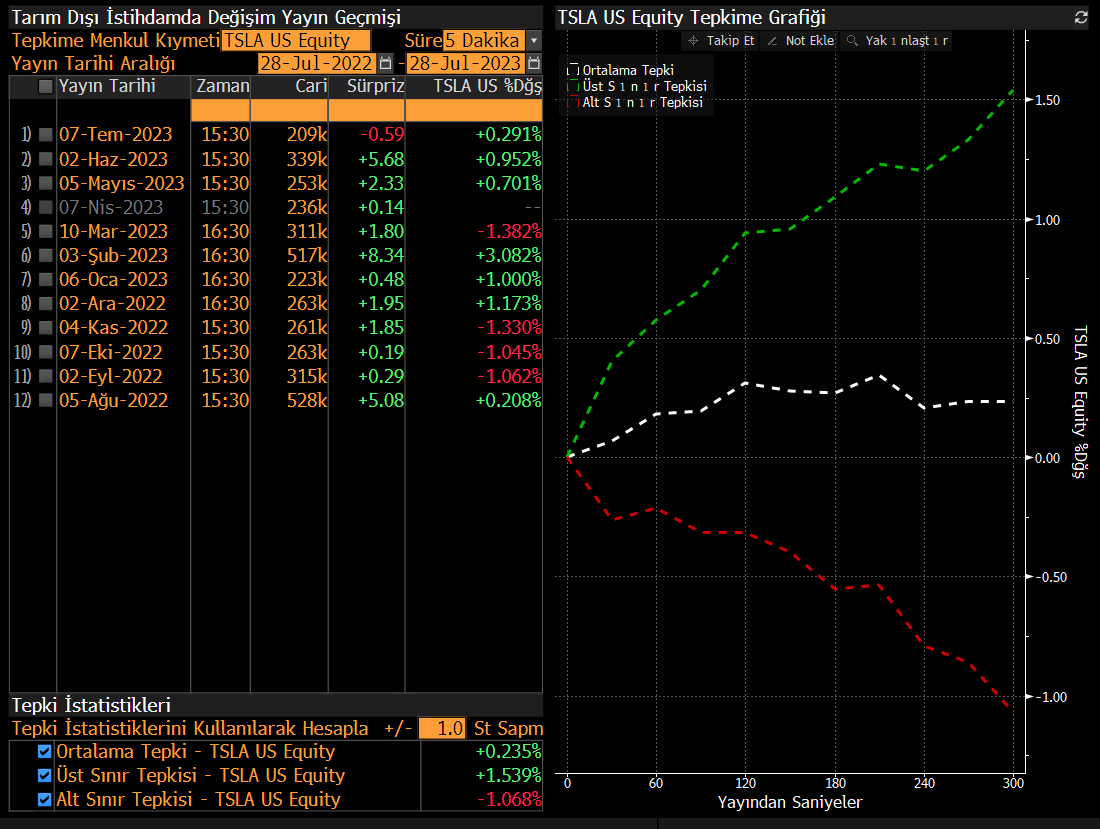Image resolution: width=1100 pixels, height=829 pixels.
Task: Select the Yakınlaştır magnifier tool
Action: tap(897, 41)
